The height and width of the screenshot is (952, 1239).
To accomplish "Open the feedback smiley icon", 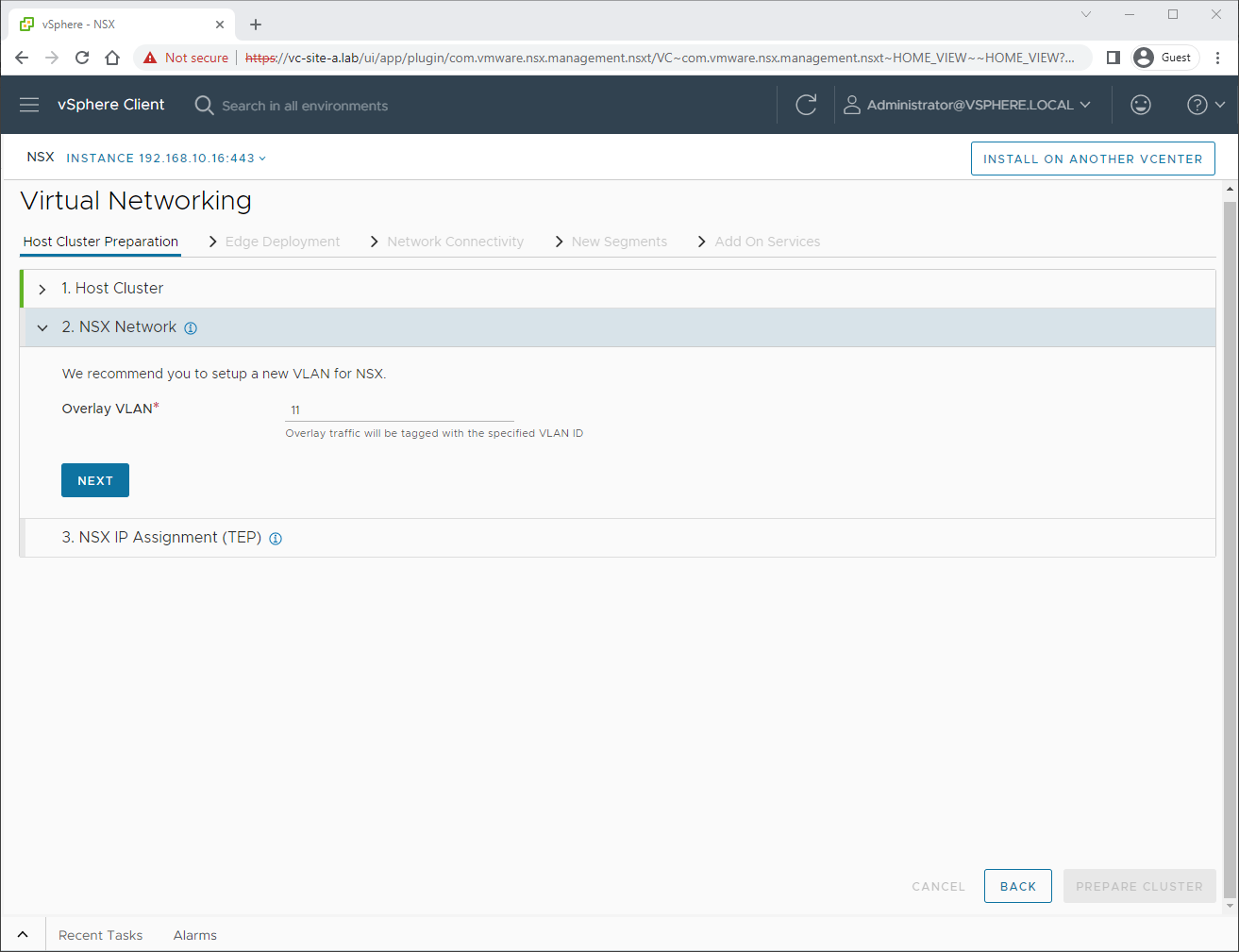I will coord(1141,105).
